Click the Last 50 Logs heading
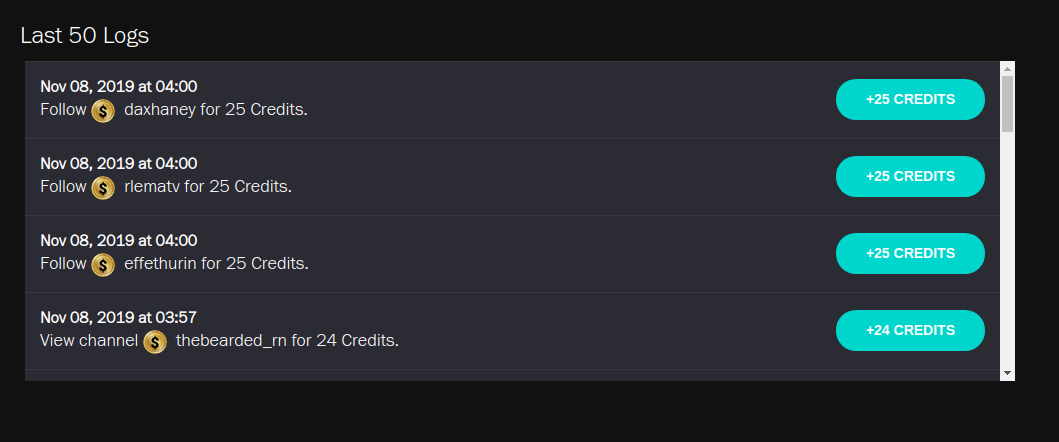The width and height of the screenshot is (1059, 442). 85,36
